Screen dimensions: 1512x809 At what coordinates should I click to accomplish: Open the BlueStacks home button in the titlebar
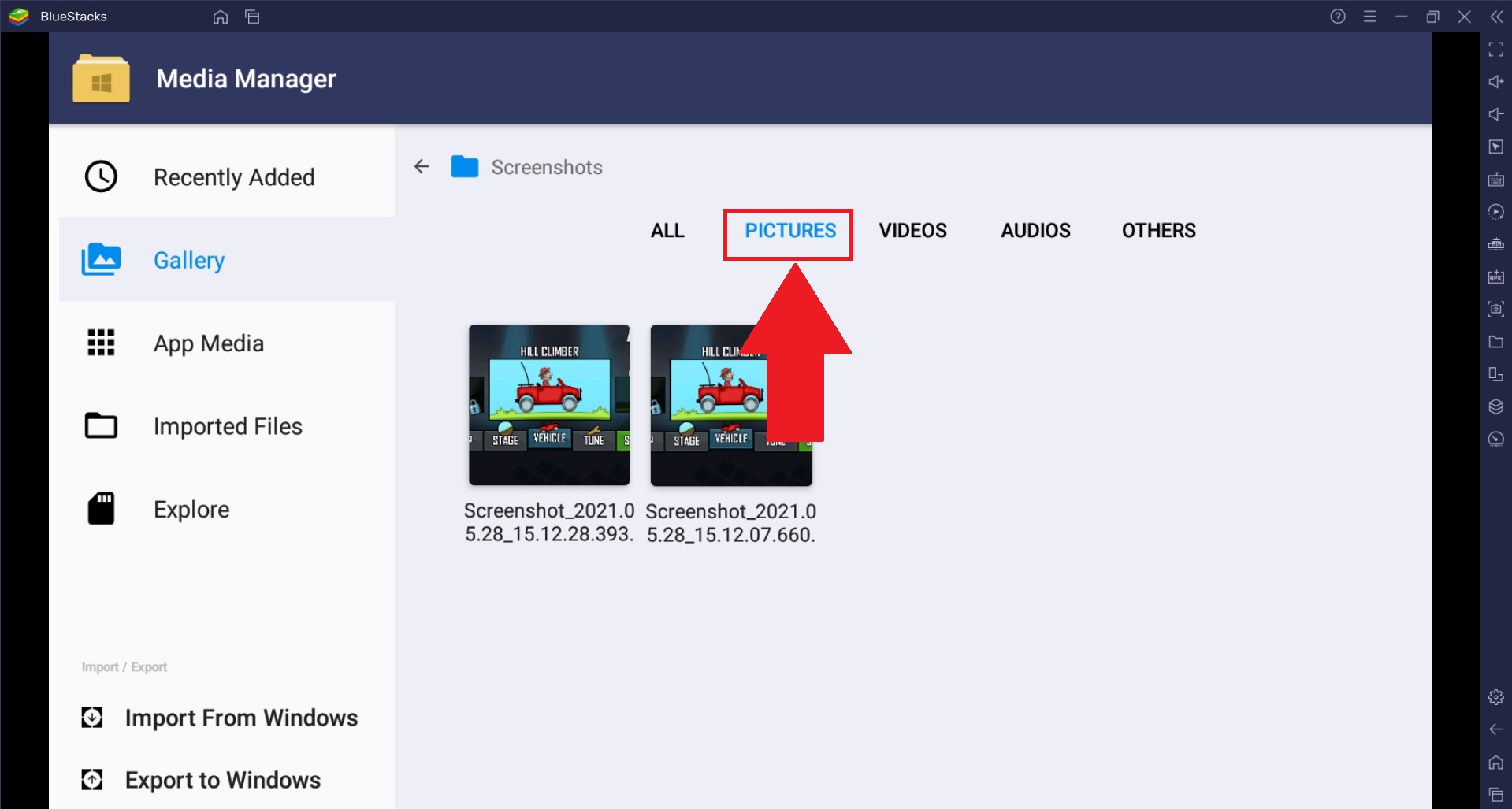(x=220, y=17)
